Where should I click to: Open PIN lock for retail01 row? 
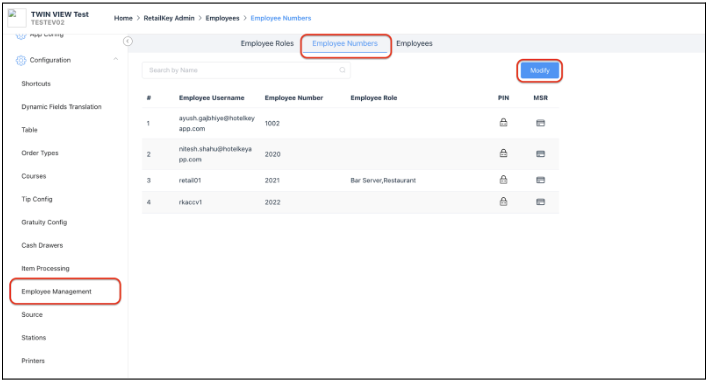503,180
